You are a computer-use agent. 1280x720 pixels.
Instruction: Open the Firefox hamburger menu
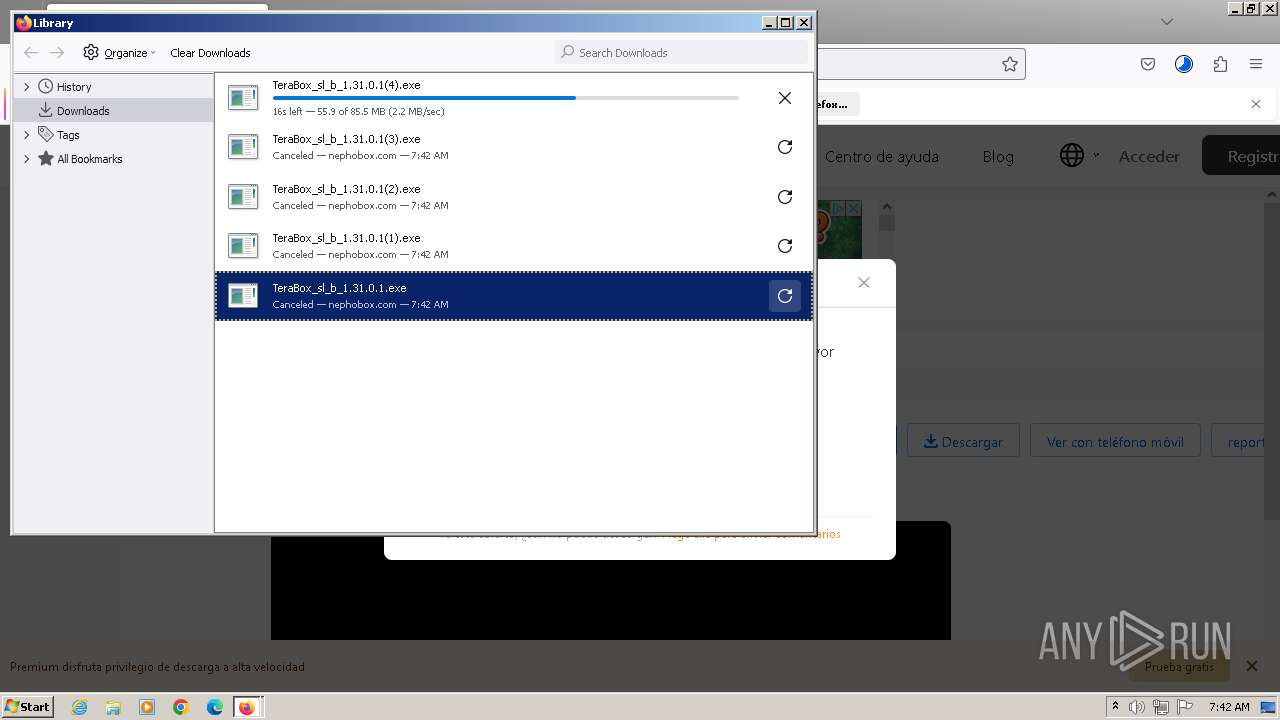[x=1256, y=64]
